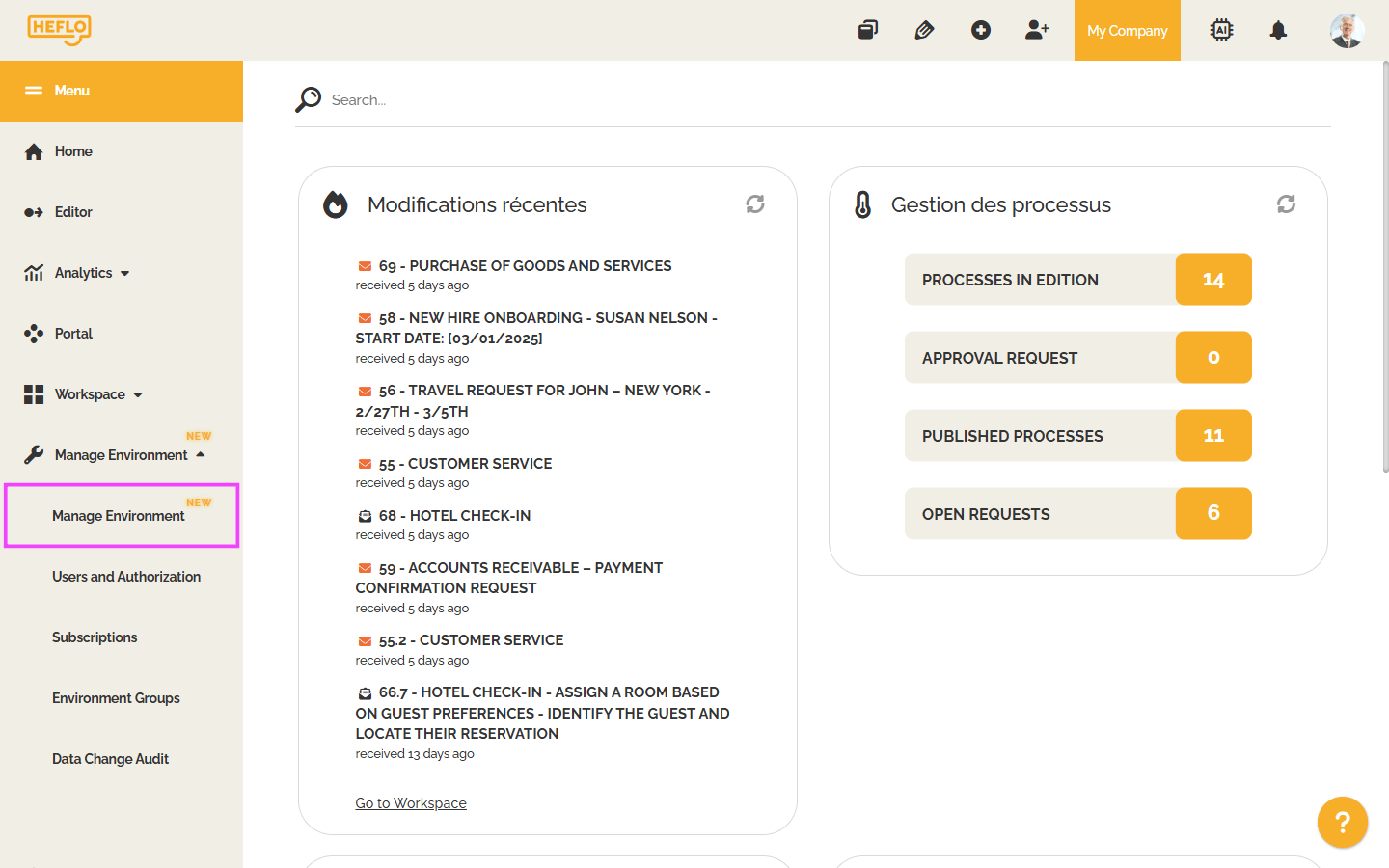Screen dimensions: 1389x868
Task: Open 59 - Accounts Receivable item
Action: point(509,578)
